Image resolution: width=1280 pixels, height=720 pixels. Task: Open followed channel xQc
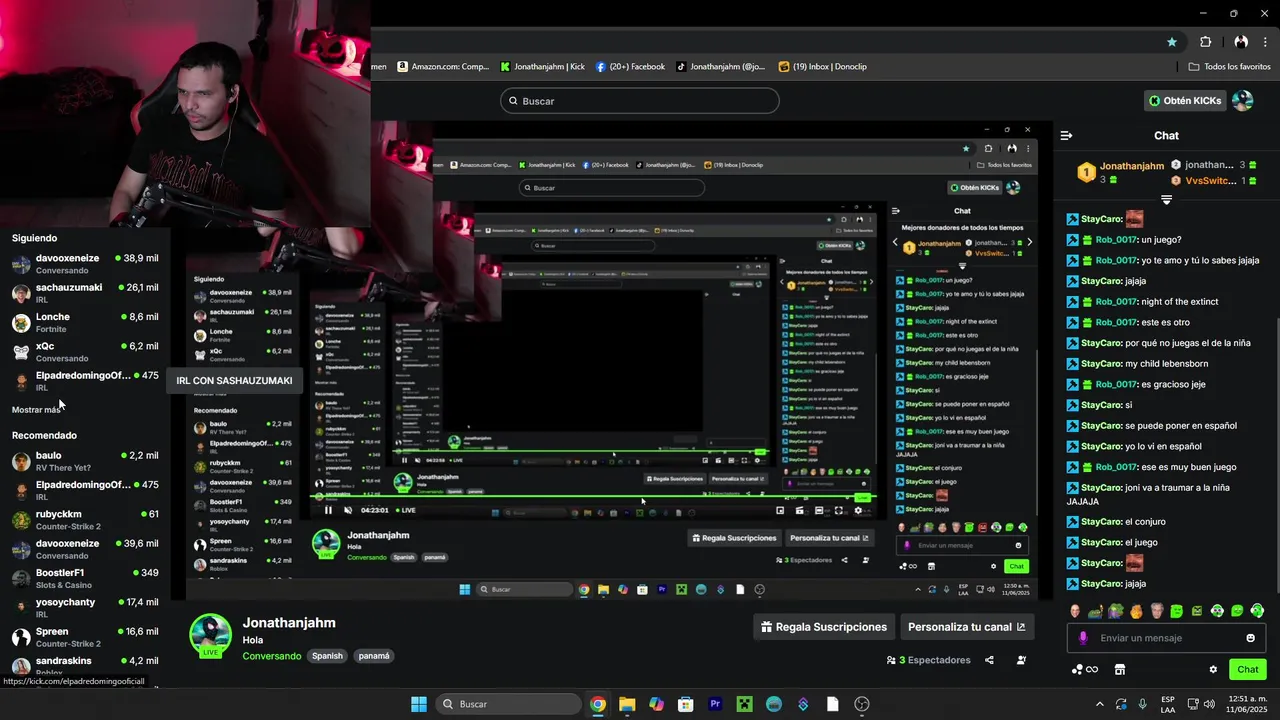85,351
